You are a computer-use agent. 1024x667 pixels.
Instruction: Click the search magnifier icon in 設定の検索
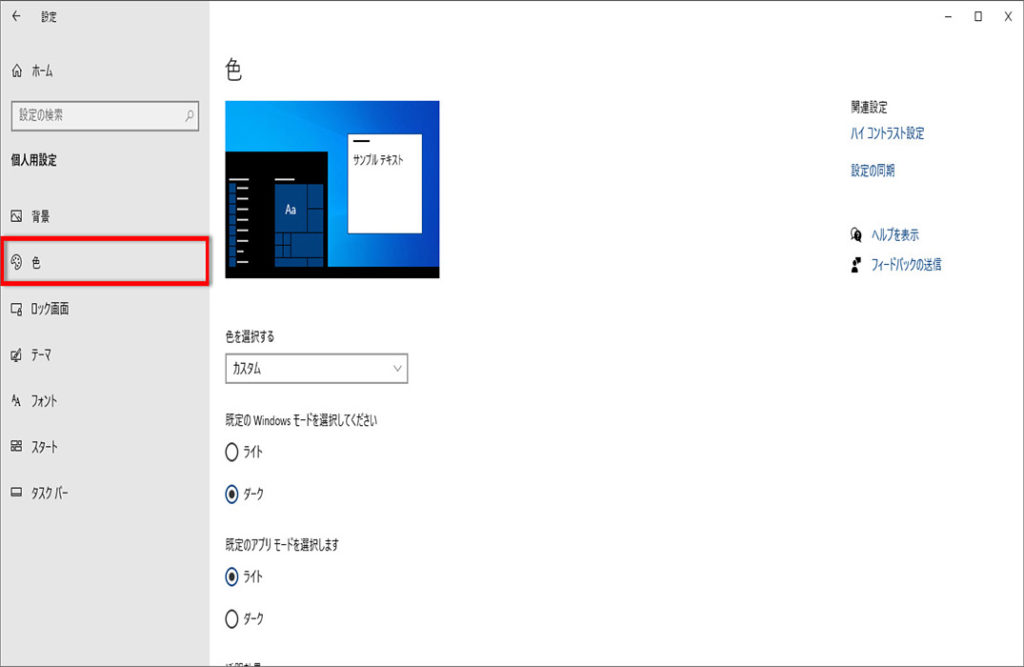(x=189, y=116)
